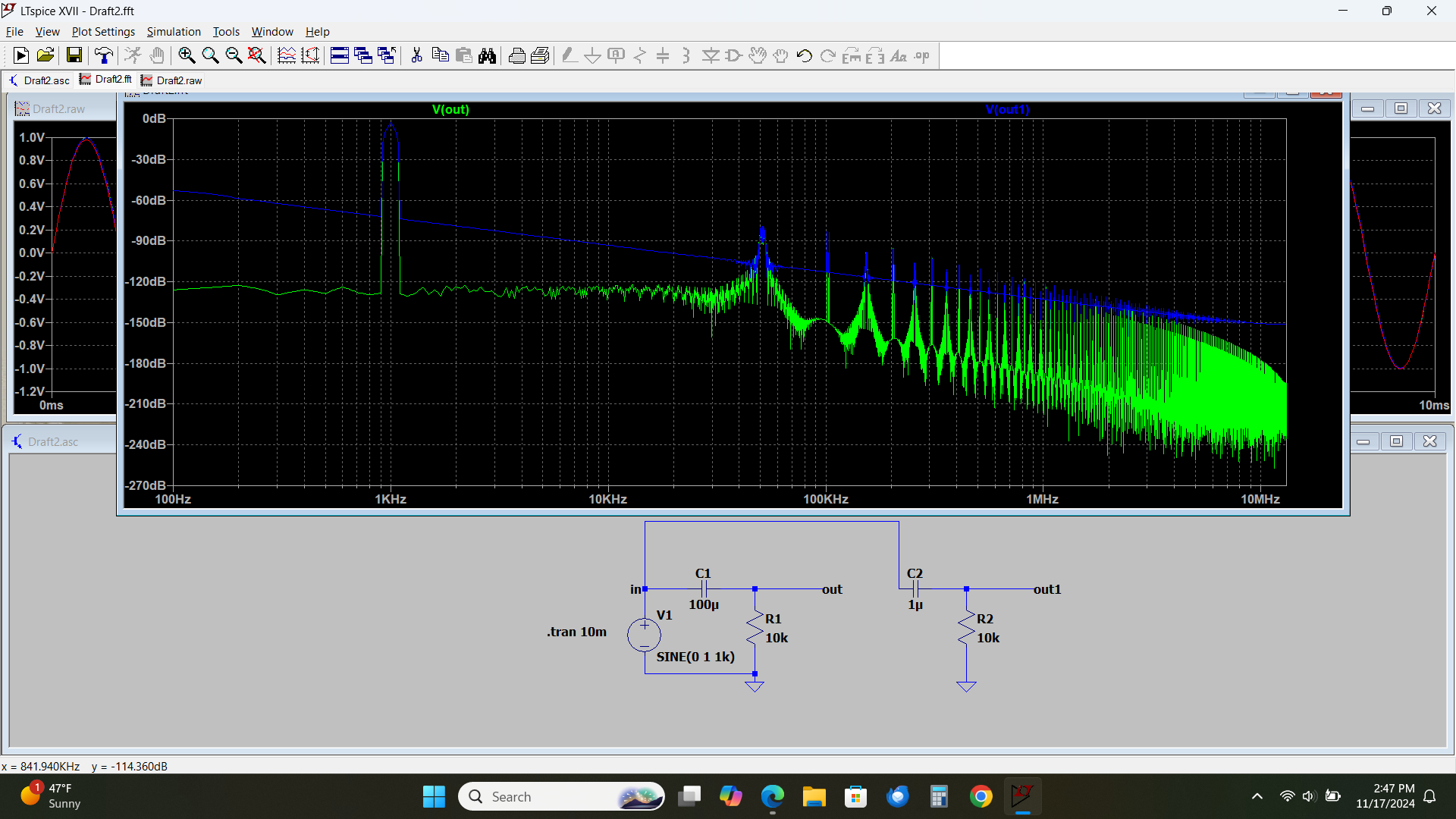Click the out1 net label
Screen dimensions: 1456x819
pos(1047,589)
